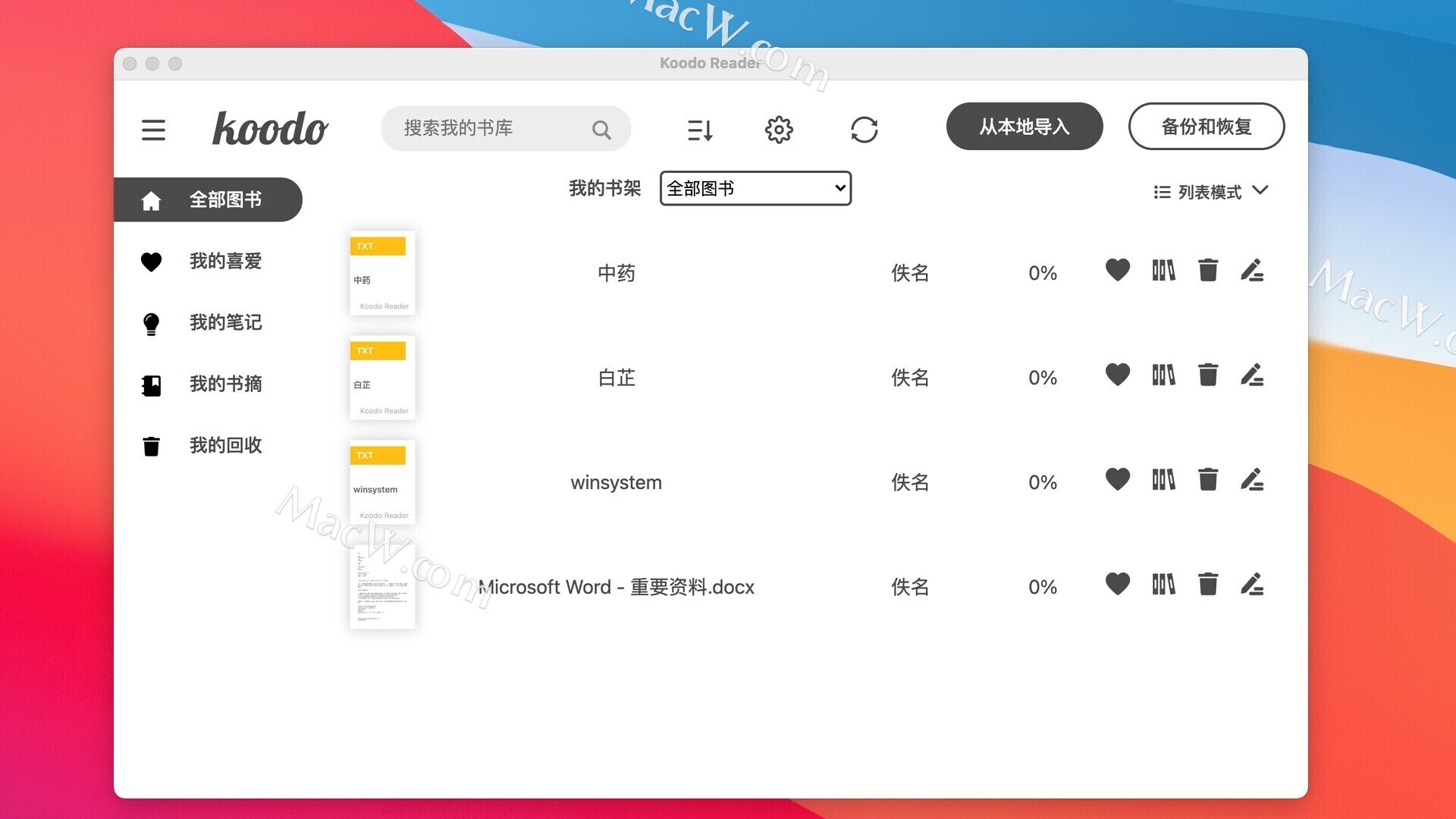Favorite the 重要资料.docx book
The height and width of the screenshot is (819, 1456).
[x=1118, y=584]
